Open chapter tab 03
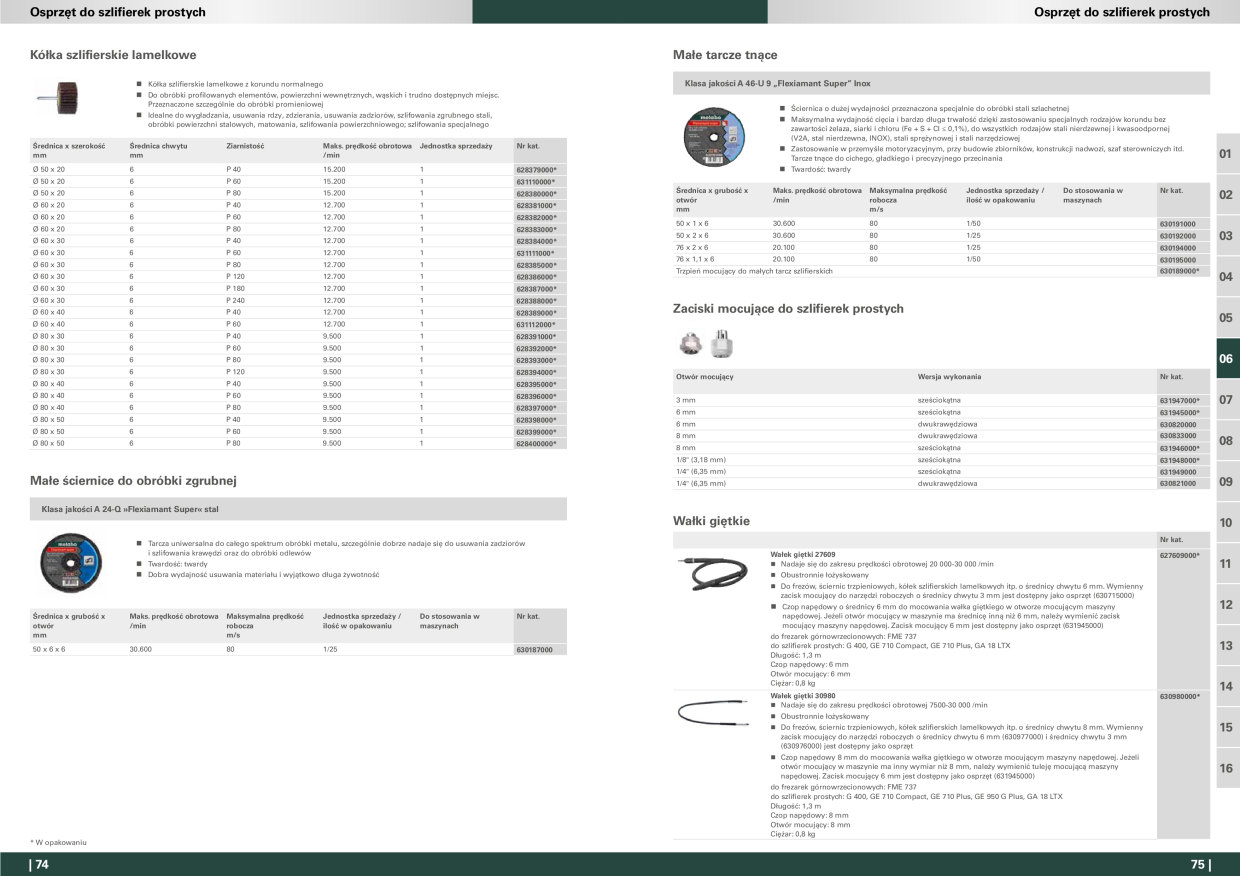This screenshot has width=1240, height=876. point(1227,236)
